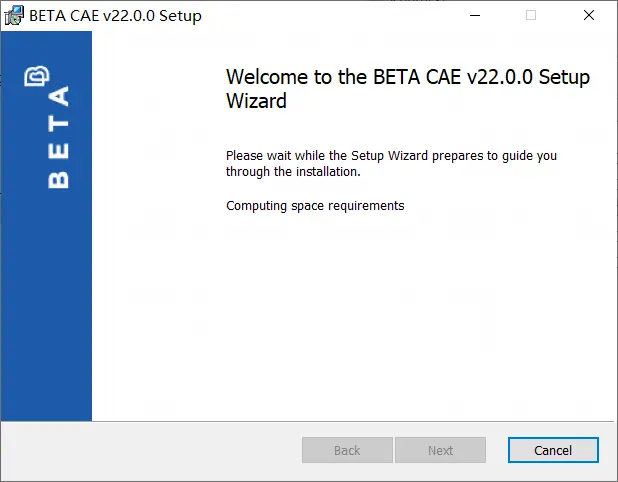Click blank white area below status text
Image resolution: width=618 pixels, height=482 pixels.
click(353, 315)
